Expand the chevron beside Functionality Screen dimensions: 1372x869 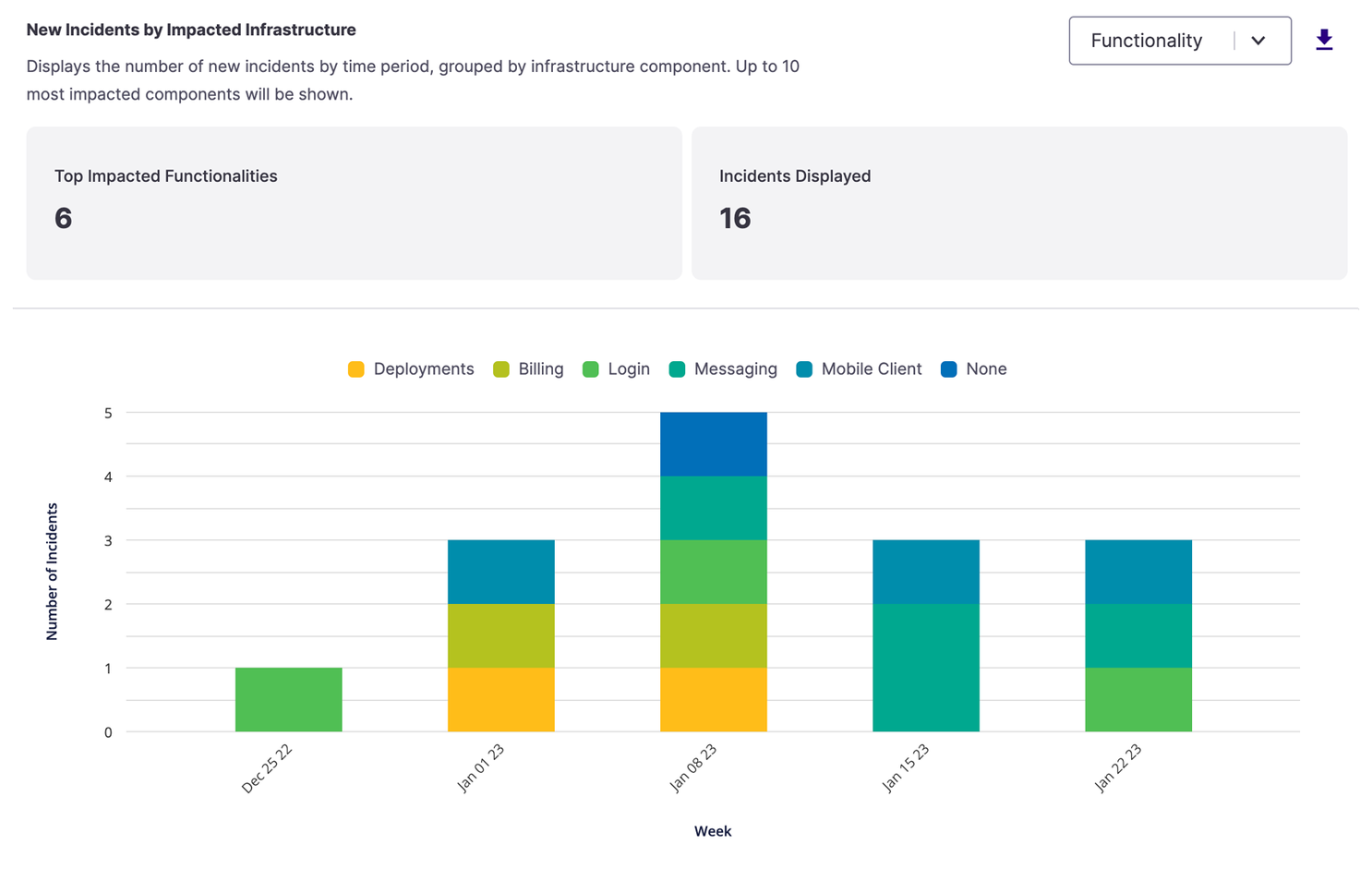pos(1258,41)
